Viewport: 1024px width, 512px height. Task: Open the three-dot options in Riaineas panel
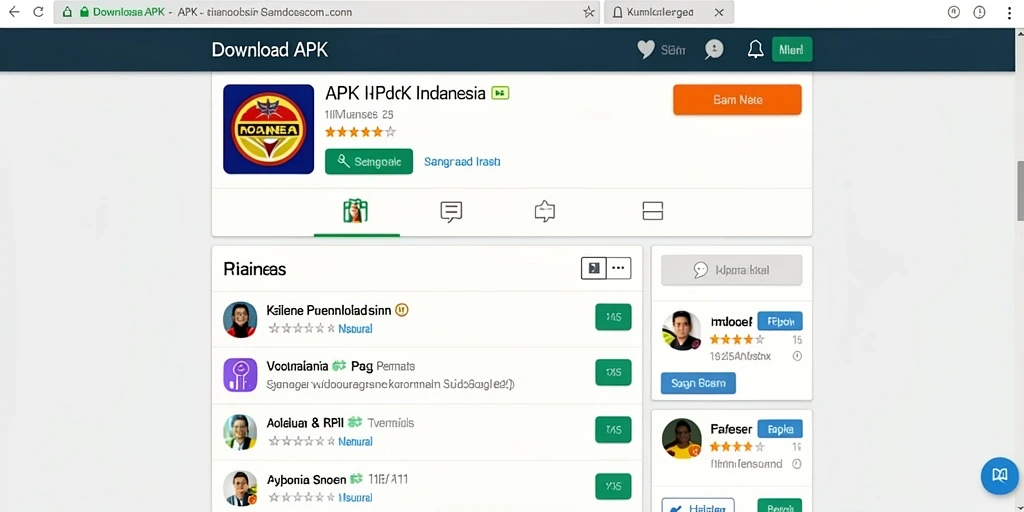point(619,268)
